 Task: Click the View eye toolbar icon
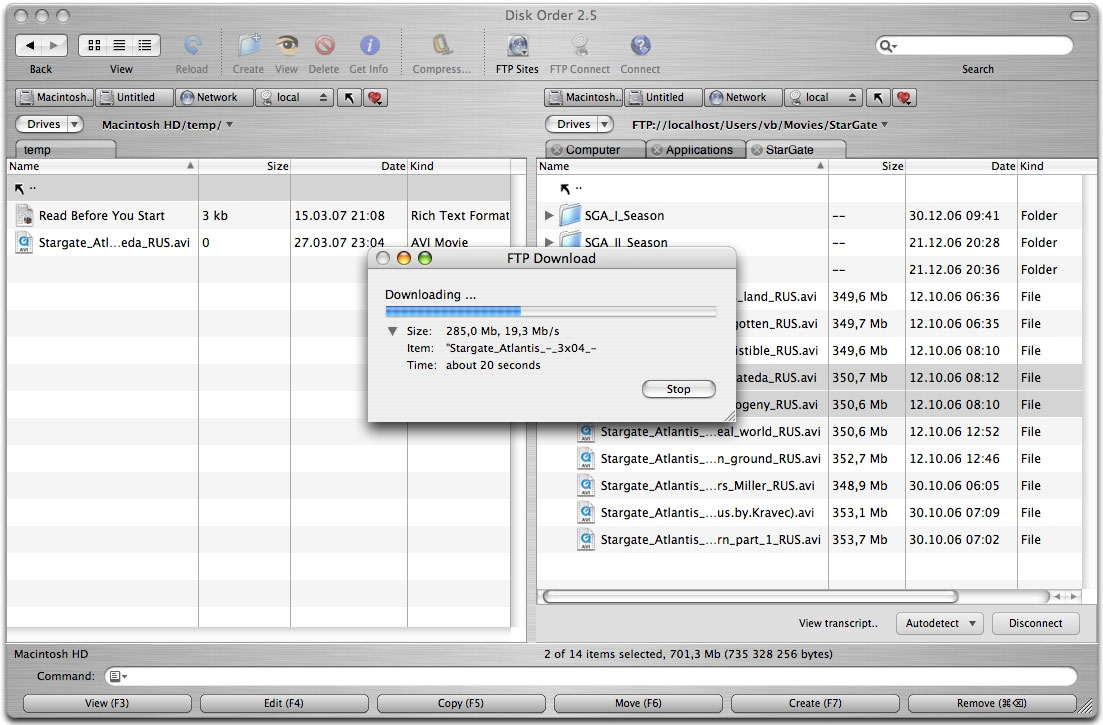[x=286, y=46]
